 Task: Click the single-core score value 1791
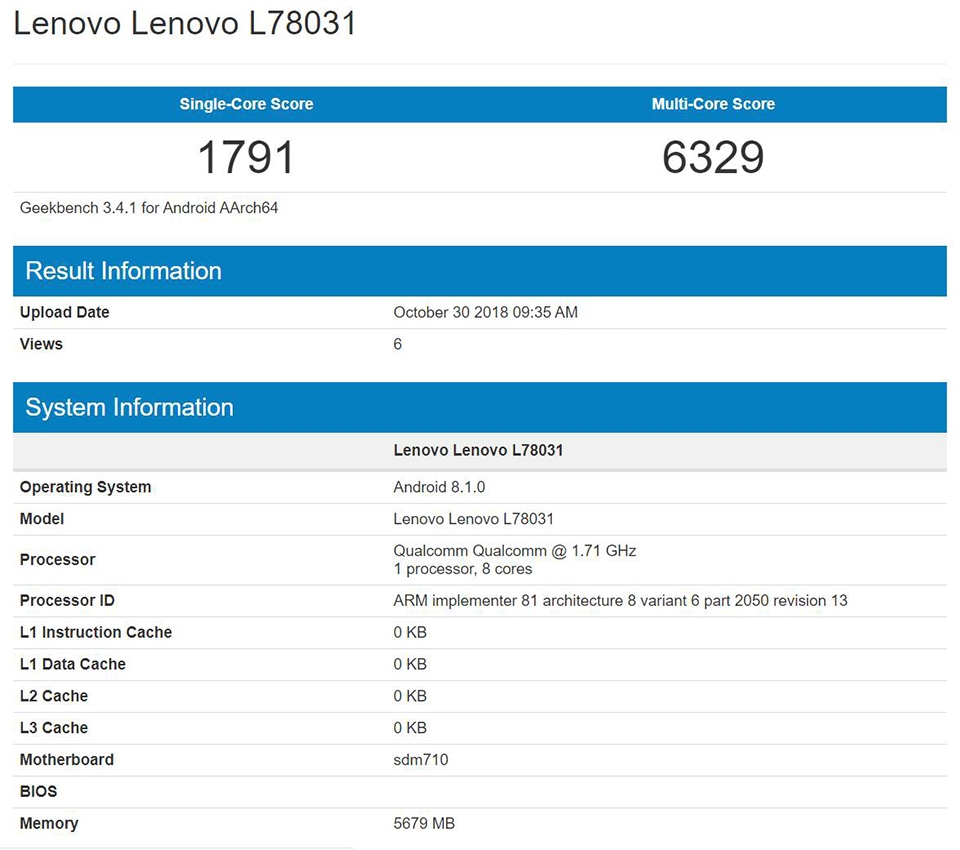click(x=246, y=157)
